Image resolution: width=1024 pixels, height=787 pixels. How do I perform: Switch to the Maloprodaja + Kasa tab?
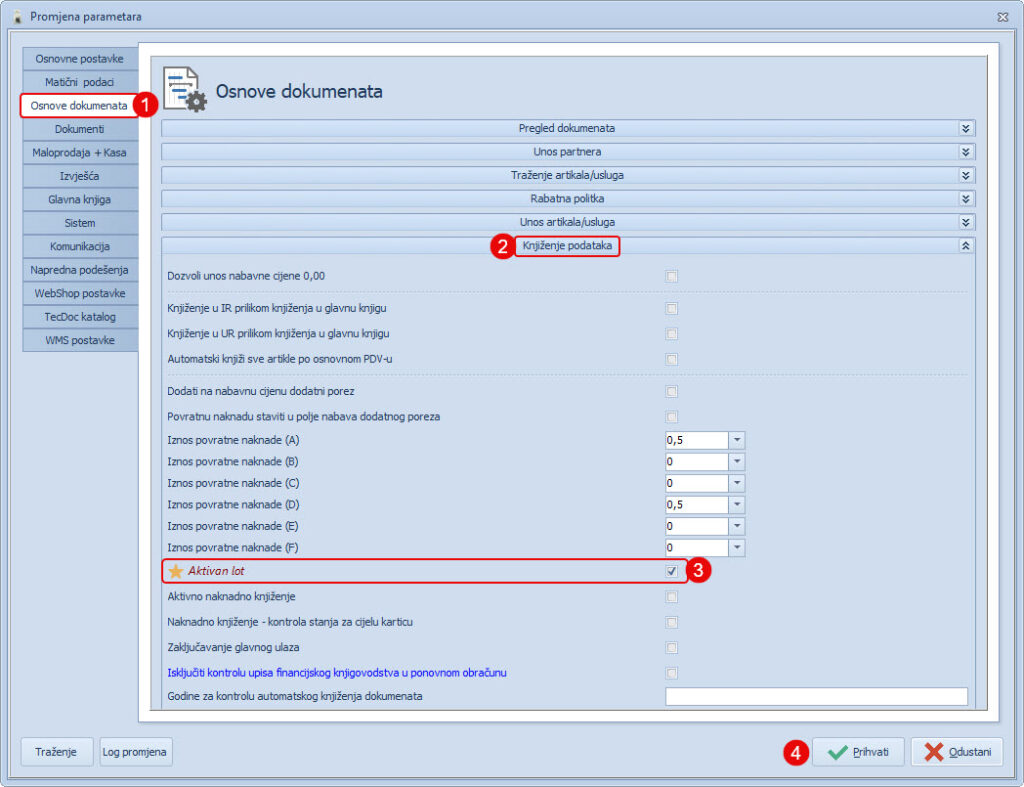[79, 153]
